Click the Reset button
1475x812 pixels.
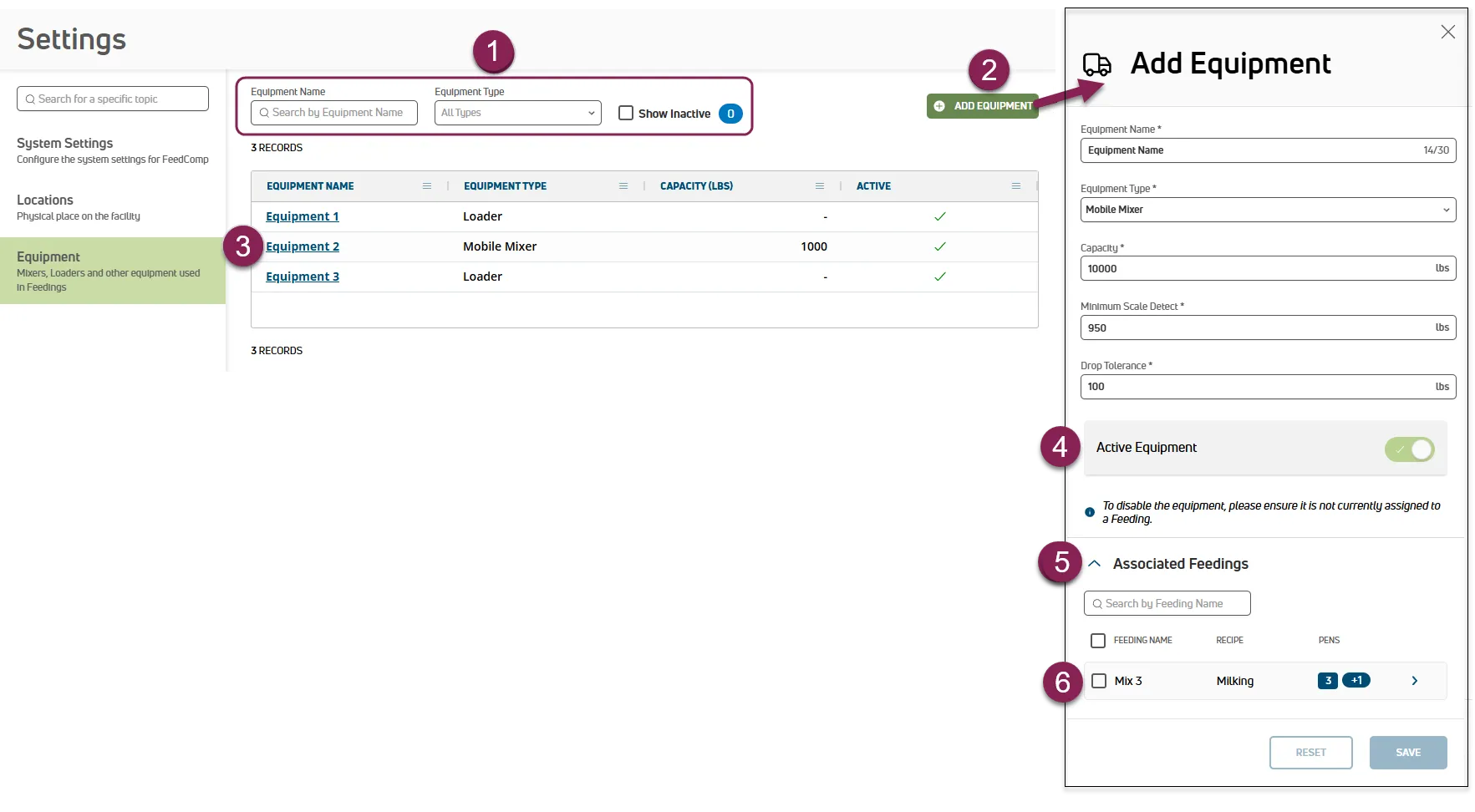pos(1311,753)
